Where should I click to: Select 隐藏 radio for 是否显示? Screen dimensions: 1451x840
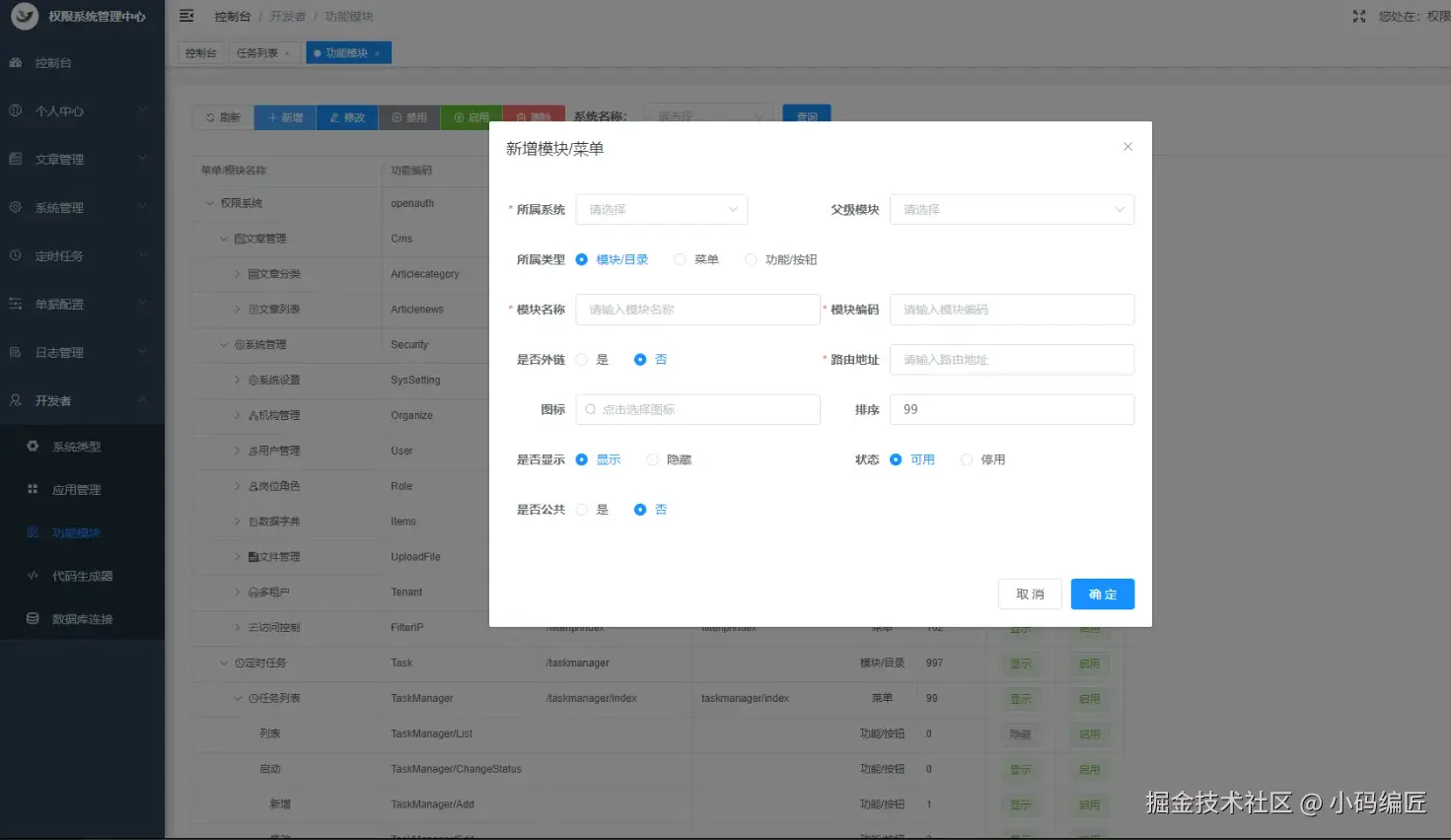(652, 459)
